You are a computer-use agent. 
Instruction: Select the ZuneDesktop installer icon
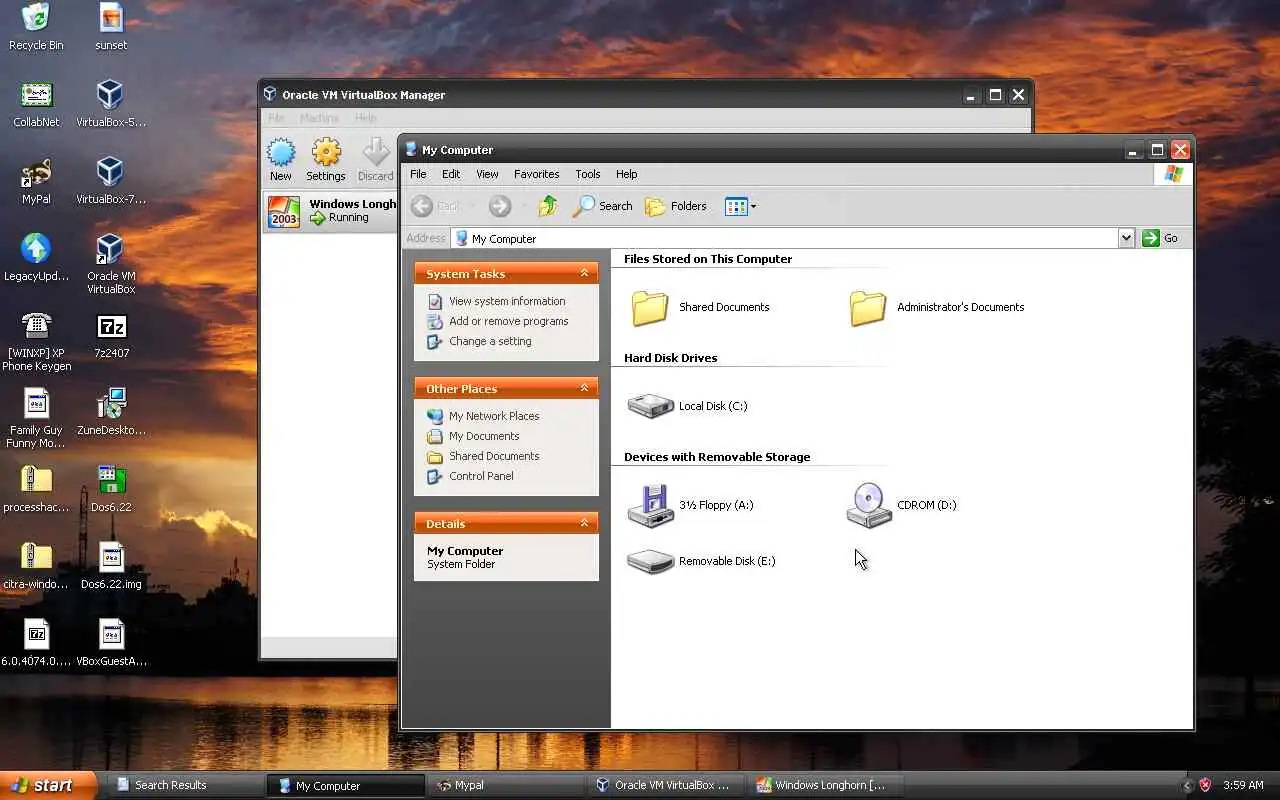[x=111, y=412]
